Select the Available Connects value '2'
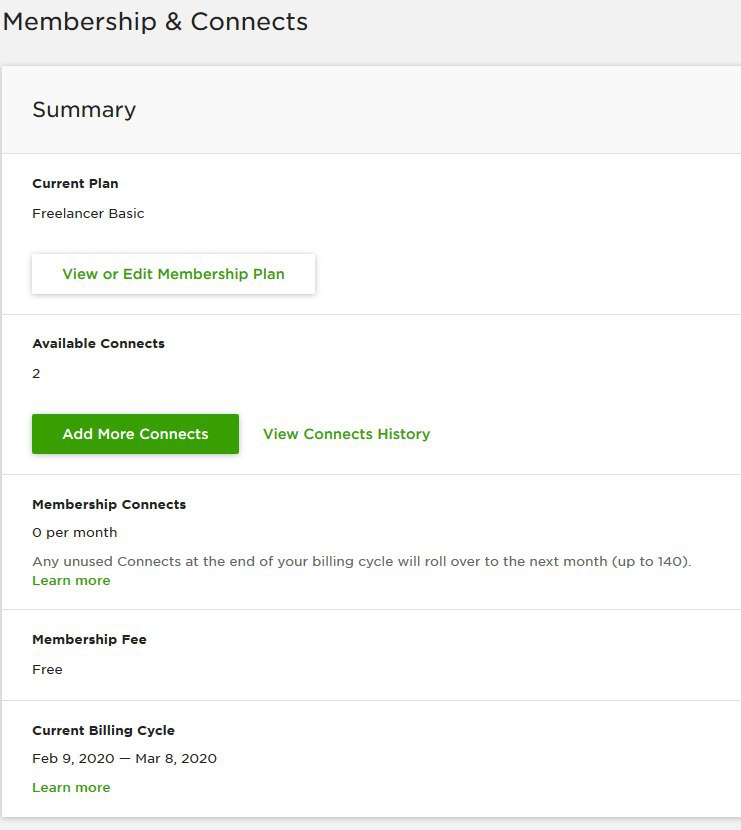Screen dimensions: 741x830 click(x=36, y=374)
